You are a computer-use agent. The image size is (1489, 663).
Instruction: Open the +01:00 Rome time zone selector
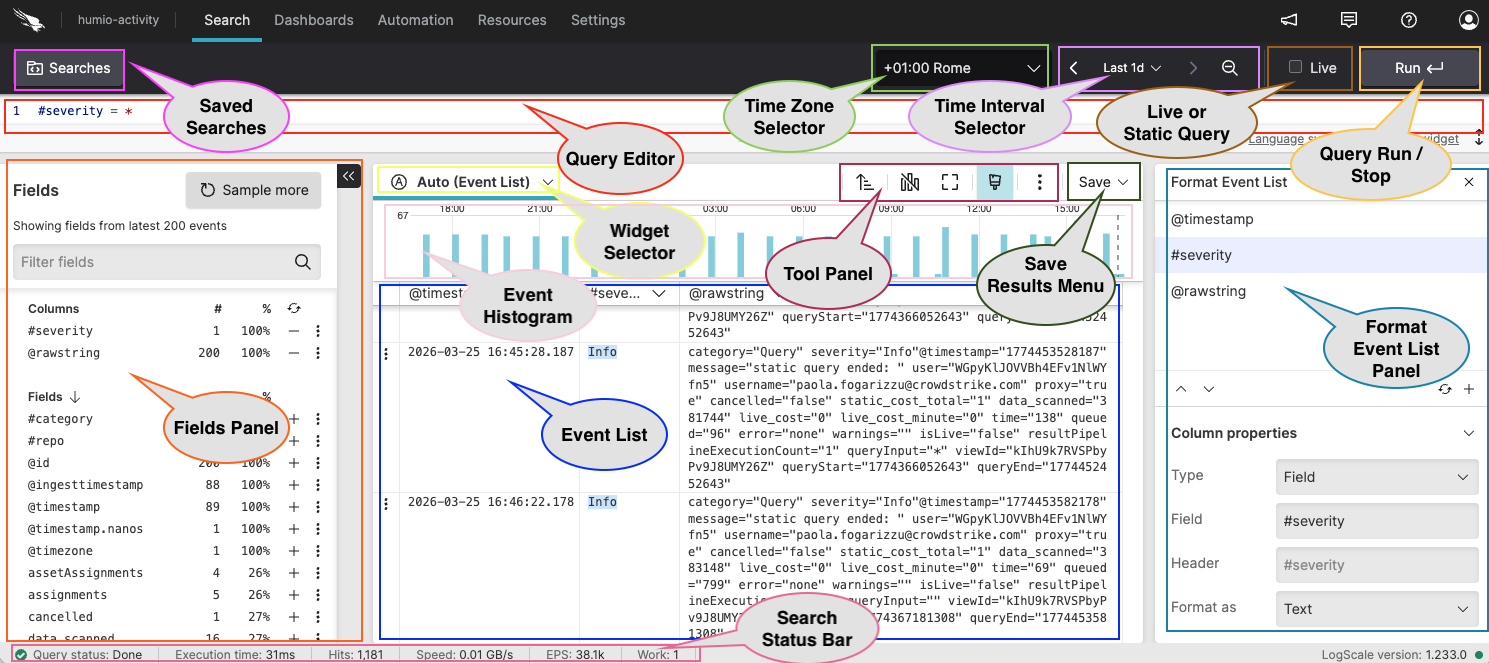(958, 67)
